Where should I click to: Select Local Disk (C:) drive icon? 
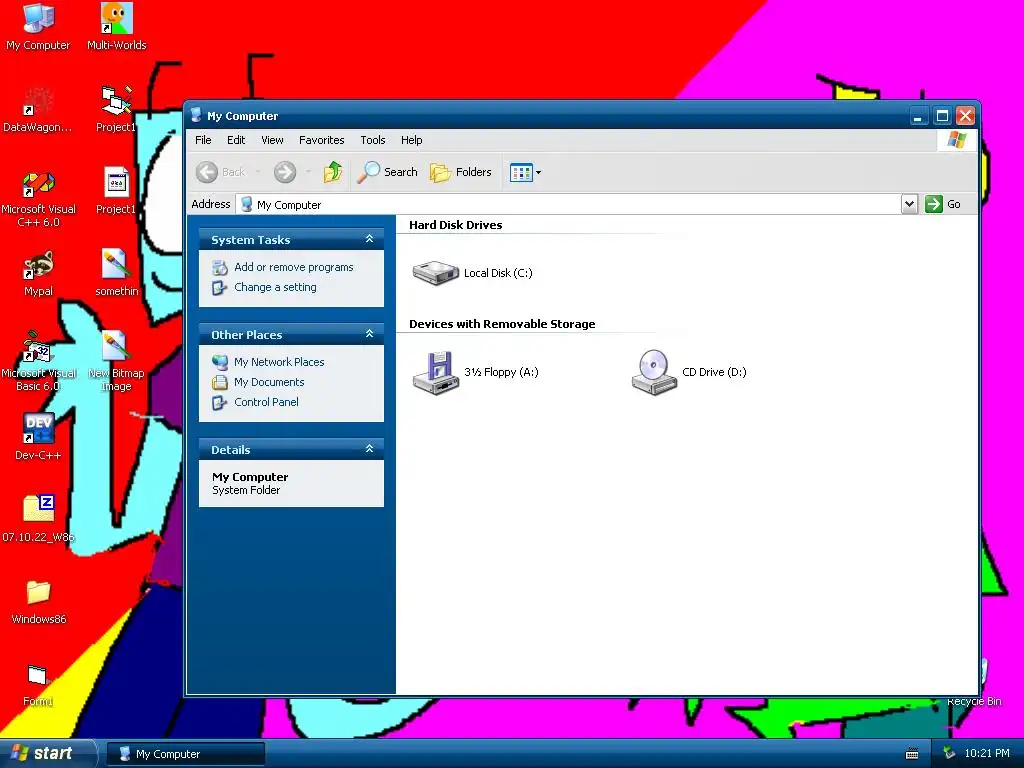(436, 273)
